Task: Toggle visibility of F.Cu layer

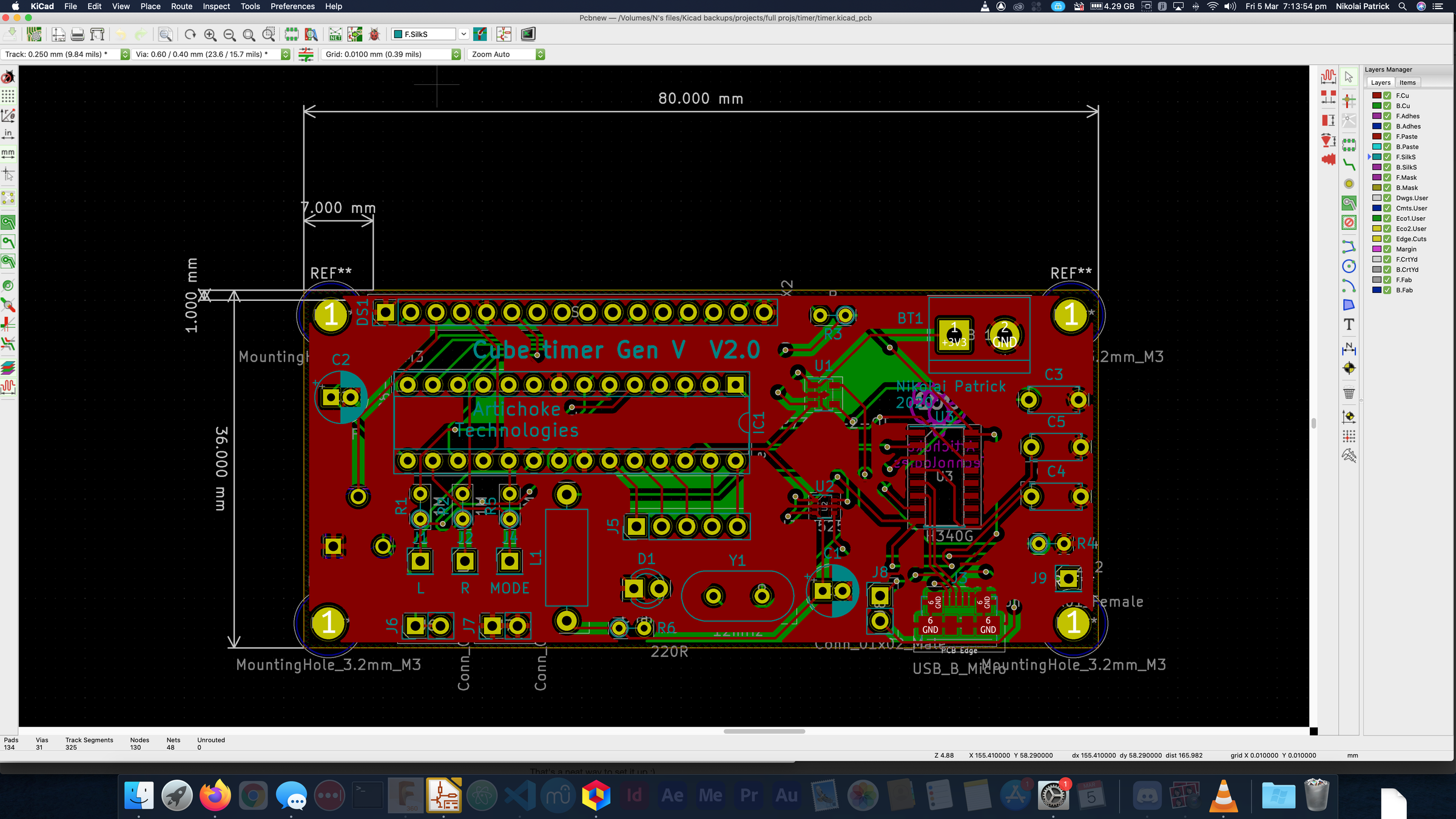Action: pos(1387,95)
